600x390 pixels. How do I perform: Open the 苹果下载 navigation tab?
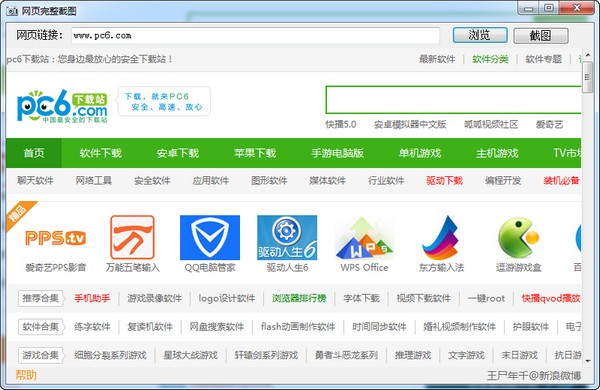pos(255,153)
